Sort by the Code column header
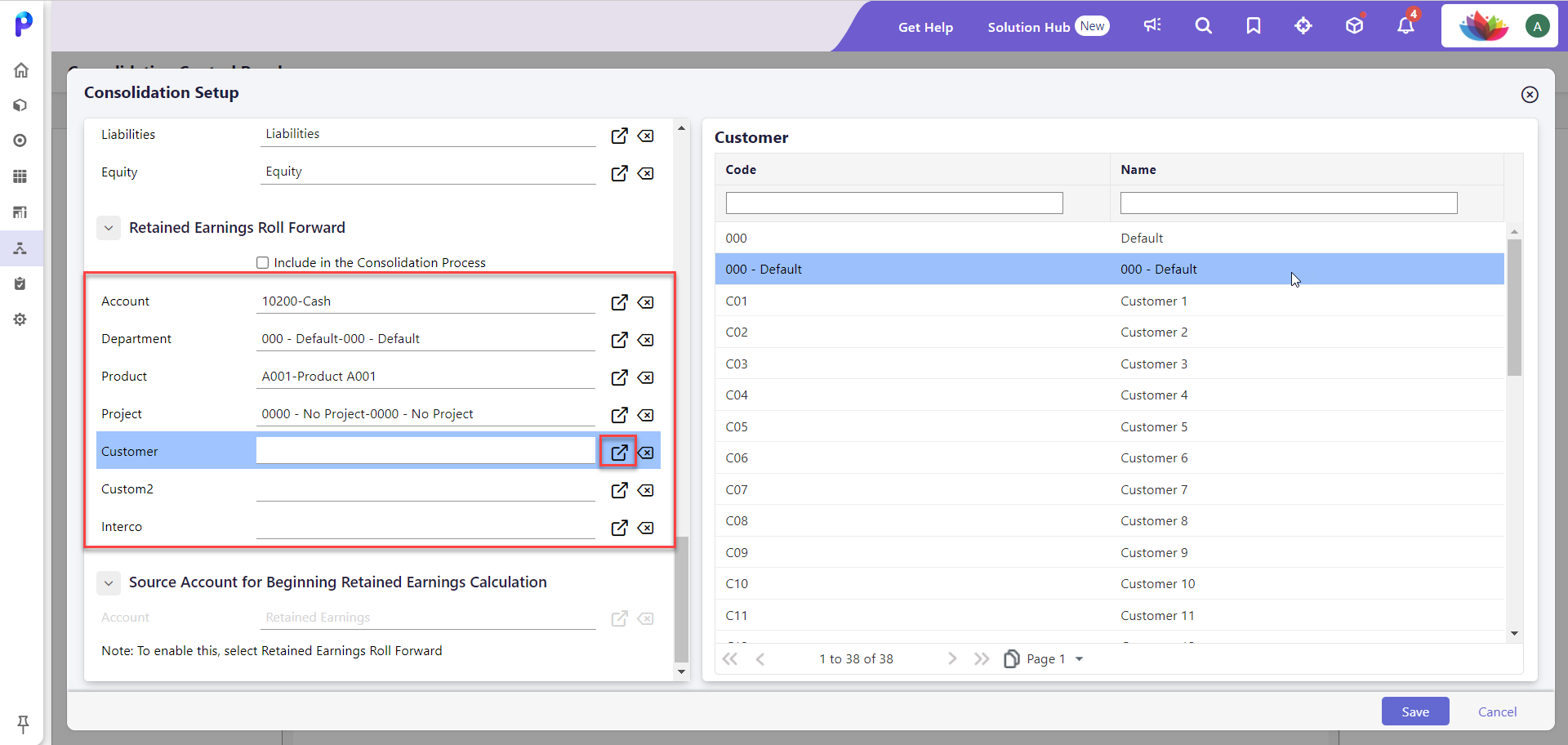 coord(741,170)
